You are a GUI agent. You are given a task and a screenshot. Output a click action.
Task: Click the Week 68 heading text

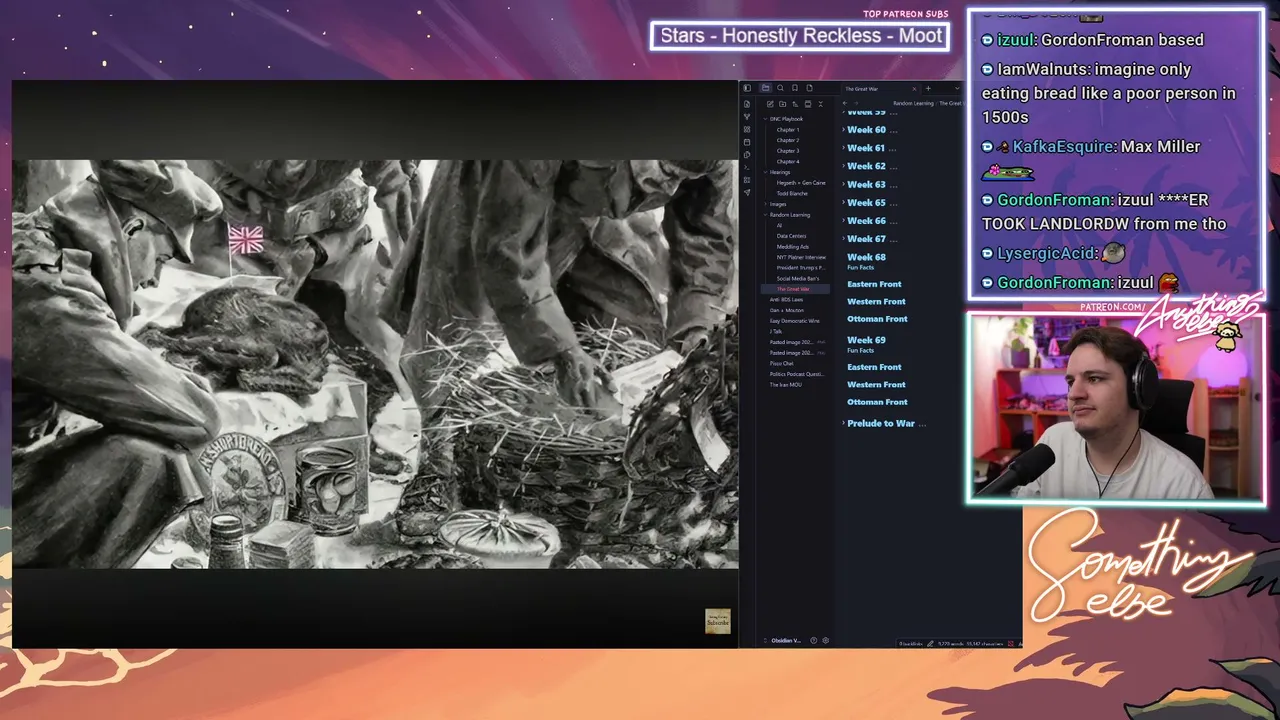[x=866, y=257]
